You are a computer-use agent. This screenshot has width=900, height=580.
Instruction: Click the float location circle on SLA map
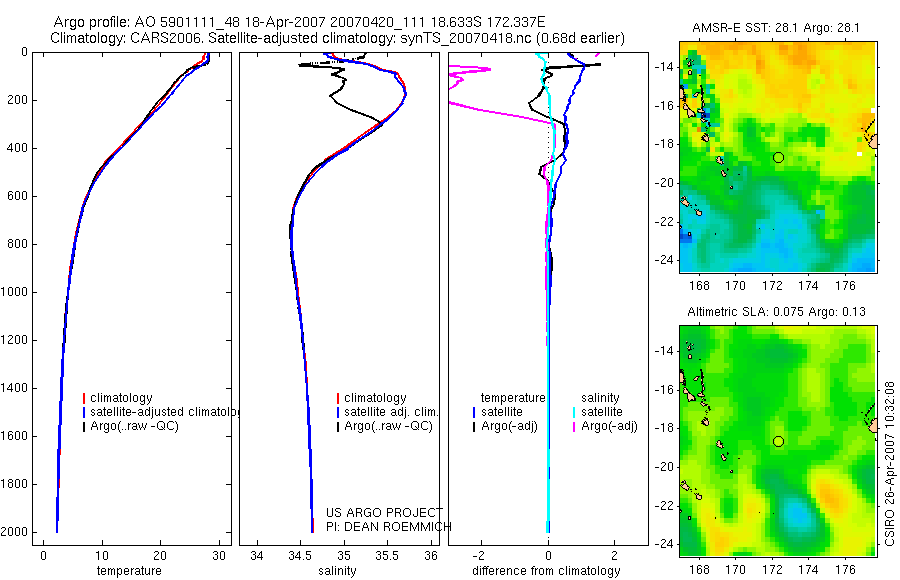click(x=778, y=441)
